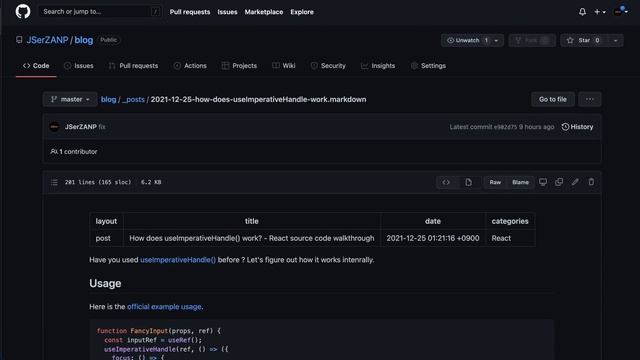The image size is (640, 360).
Task: Open the Raw file view
Action: (495, 182)
